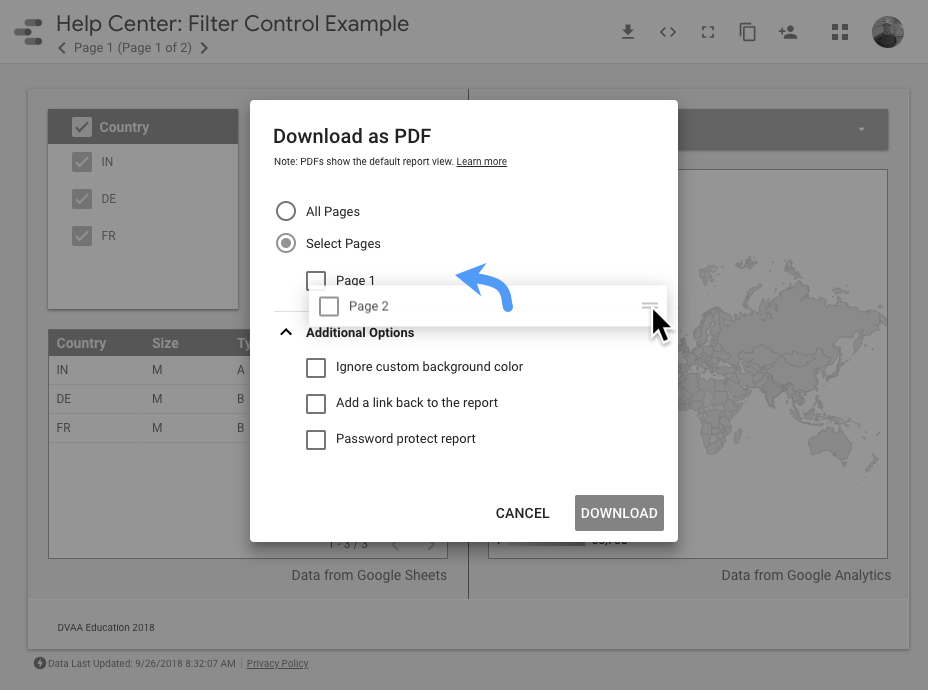Viewport: 931px width, 690px height.
Task: Open the Privacy Policy link at the bottom
Action: (x=277, y=663)
